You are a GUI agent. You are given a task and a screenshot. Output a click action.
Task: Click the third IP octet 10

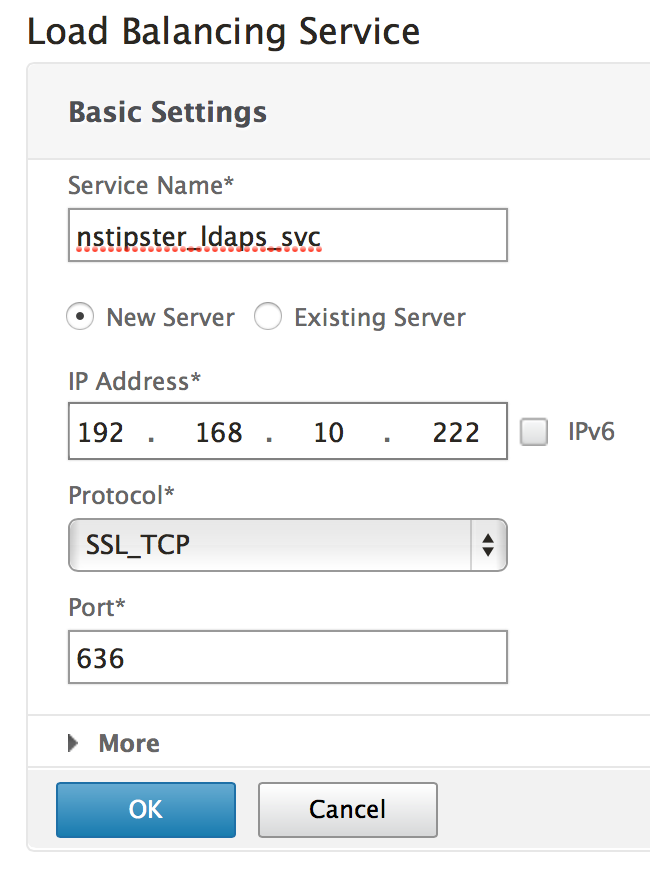(x=328, y=432)
